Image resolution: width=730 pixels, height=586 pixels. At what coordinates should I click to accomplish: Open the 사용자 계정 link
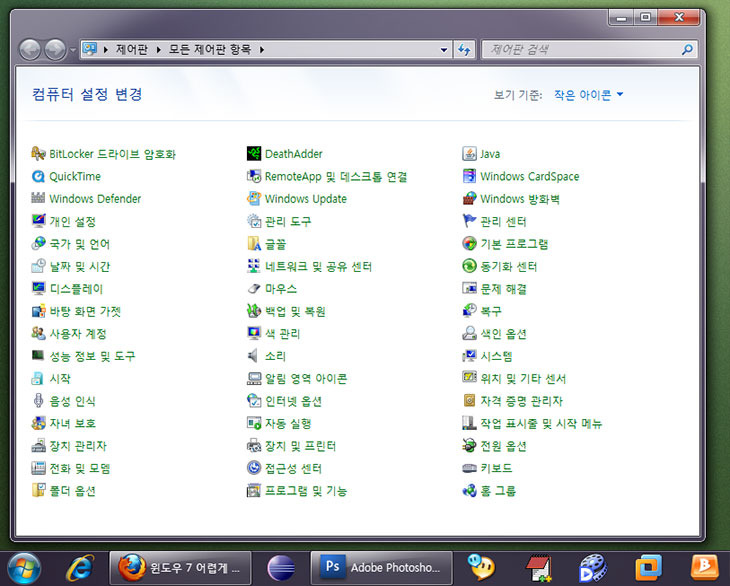coord(78,333)
